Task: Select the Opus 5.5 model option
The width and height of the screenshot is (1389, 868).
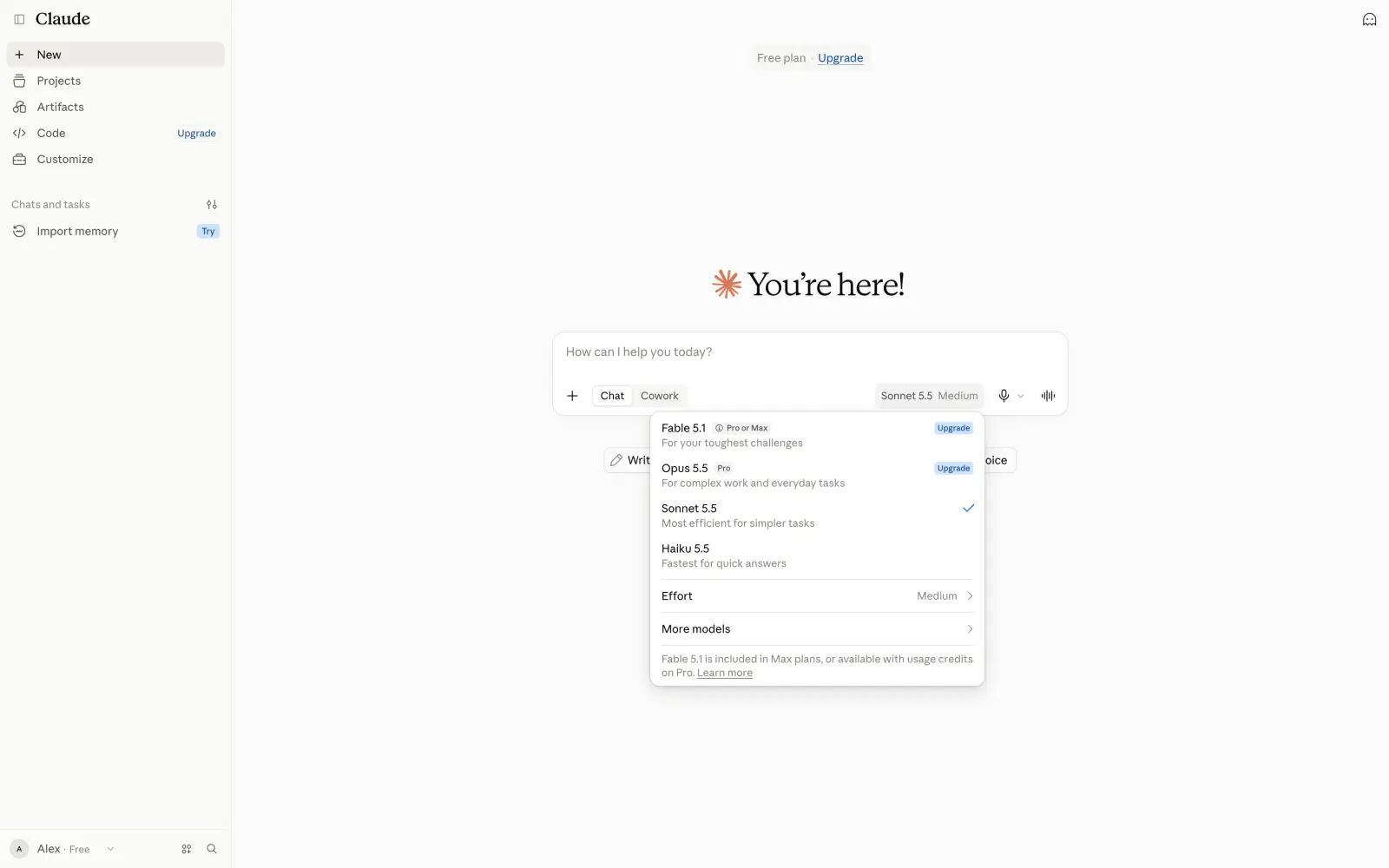Action: (x=817, y=475)
